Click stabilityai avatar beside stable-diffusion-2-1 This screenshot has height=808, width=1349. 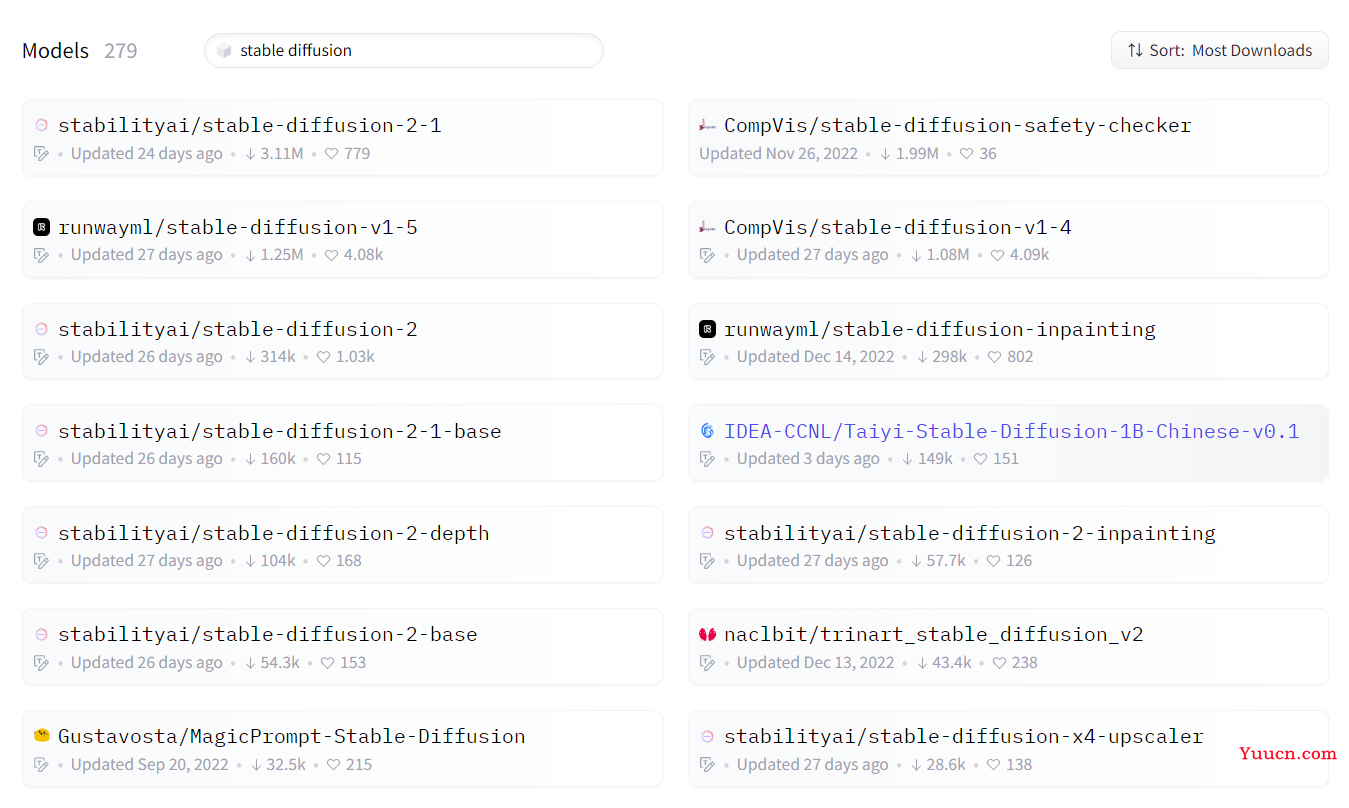[x=41, y=125]
